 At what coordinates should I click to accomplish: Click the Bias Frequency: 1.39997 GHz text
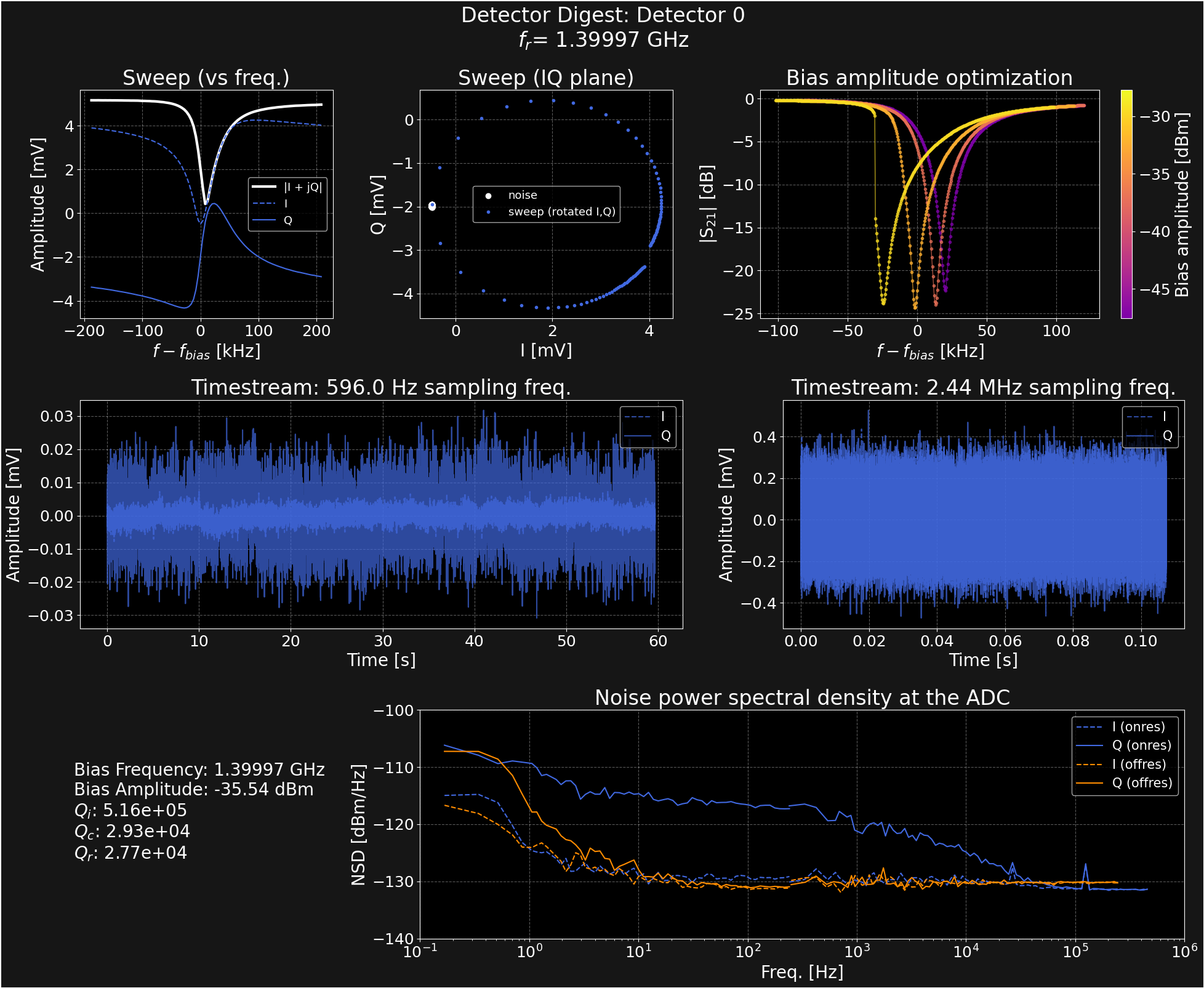pyautogui.click(x=199, y=770)
